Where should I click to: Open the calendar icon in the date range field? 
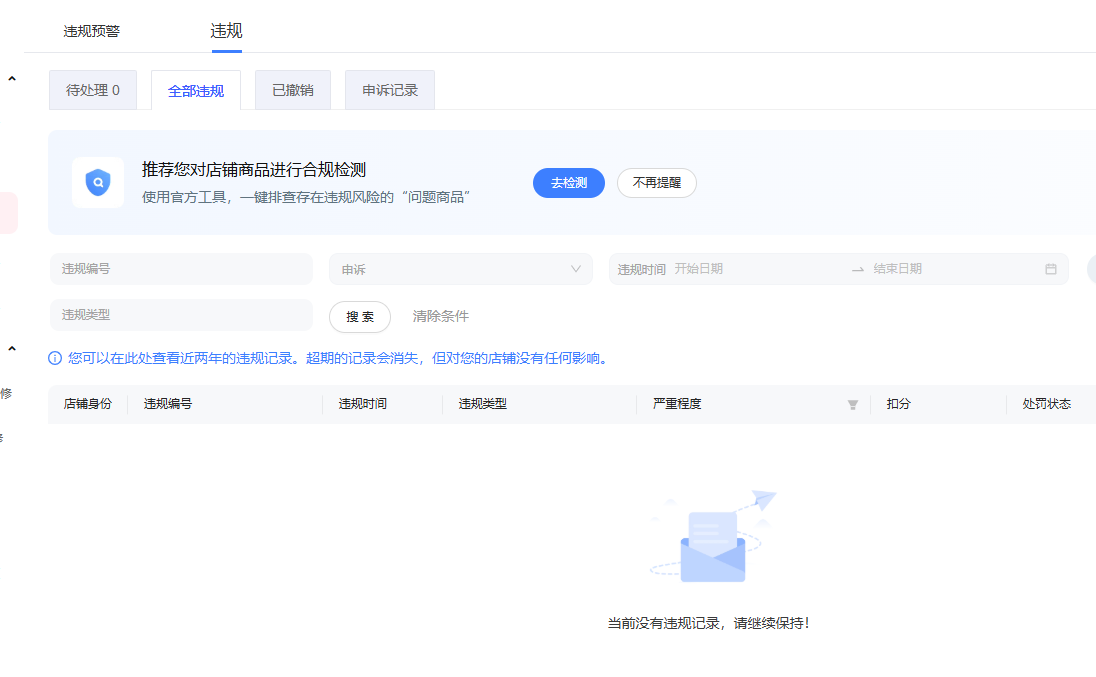[1050, 269]
